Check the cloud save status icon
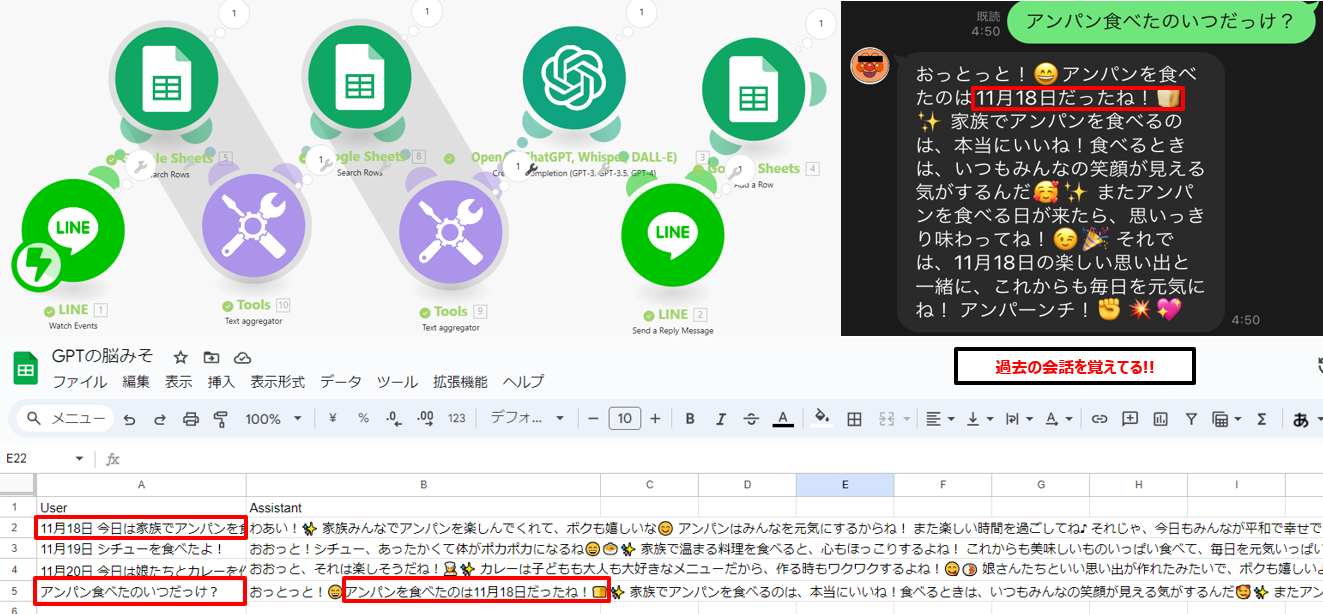The height and width of the screenshot is (614, 1323). [242, 357]
